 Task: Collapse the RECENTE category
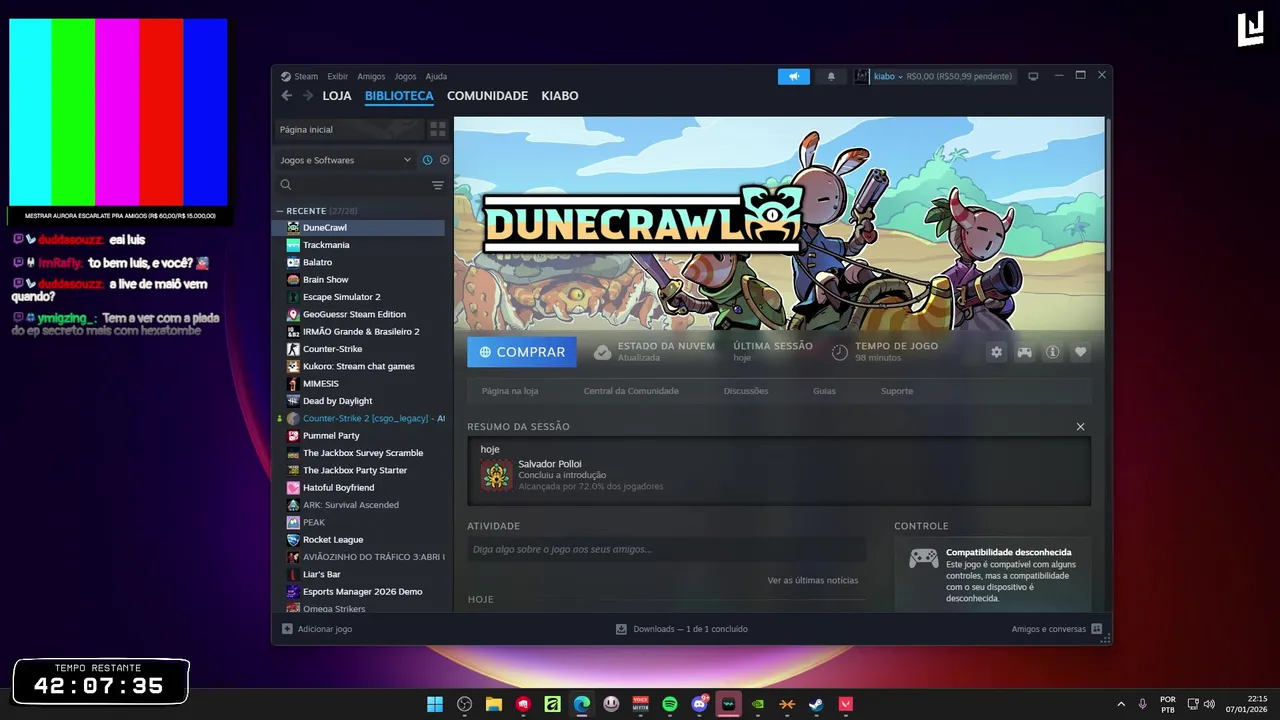click(280, 211)
